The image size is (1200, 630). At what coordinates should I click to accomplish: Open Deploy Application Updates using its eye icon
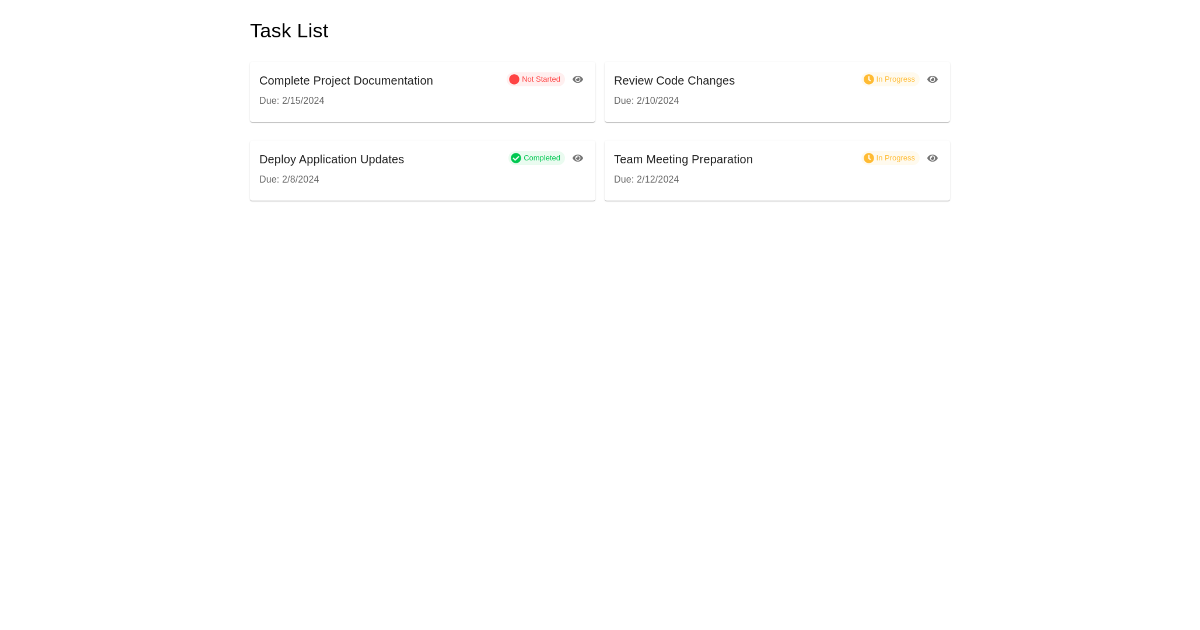click(578, 158)
